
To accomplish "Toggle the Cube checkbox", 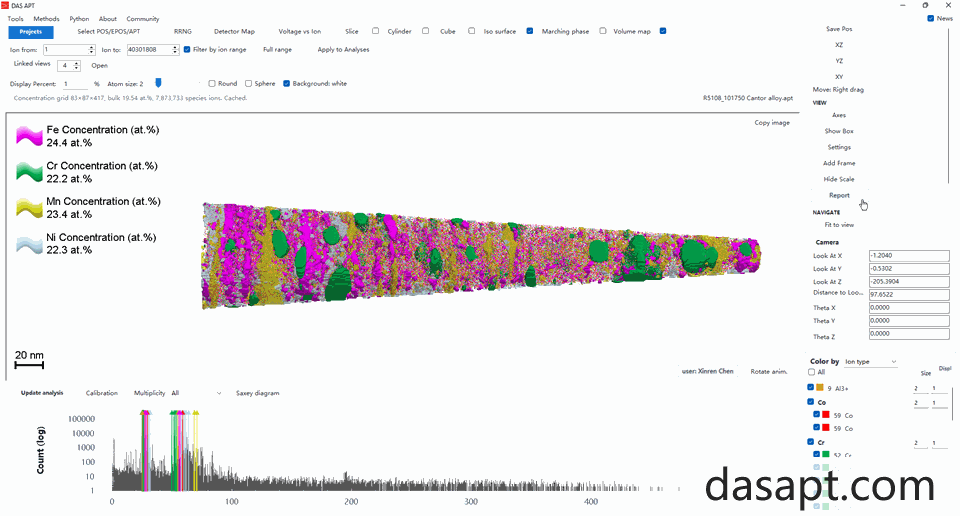I will (471, 31).
